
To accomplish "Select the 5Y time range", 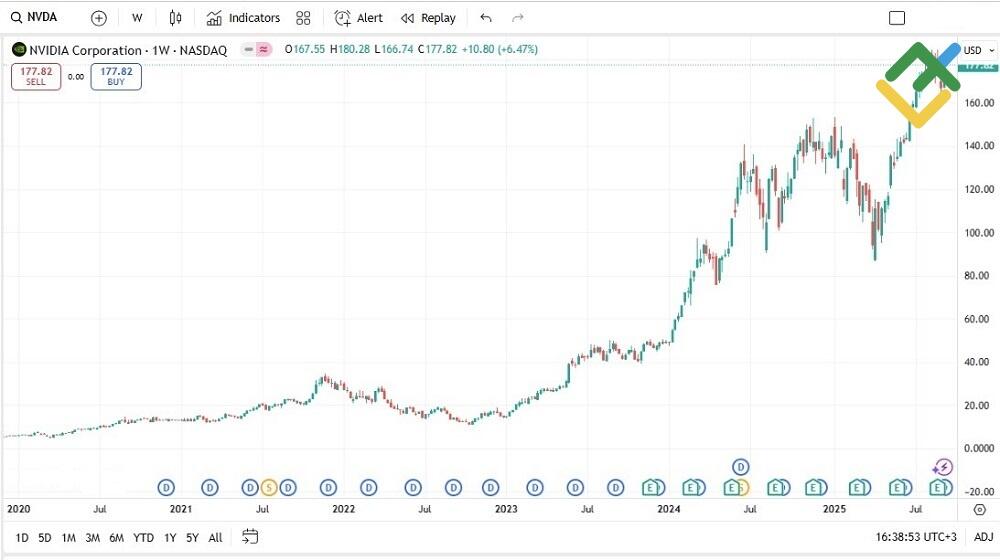I will [193, 538].
